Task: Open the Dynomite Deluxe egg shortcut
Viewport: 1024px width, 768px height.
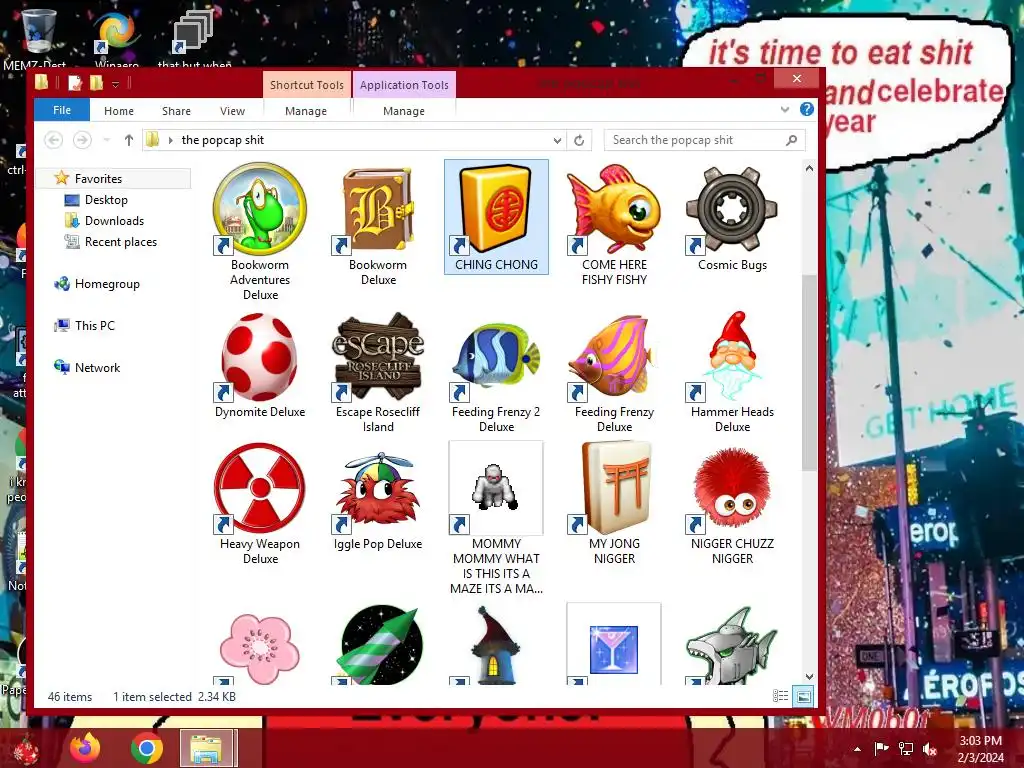Action: (260, 357)
